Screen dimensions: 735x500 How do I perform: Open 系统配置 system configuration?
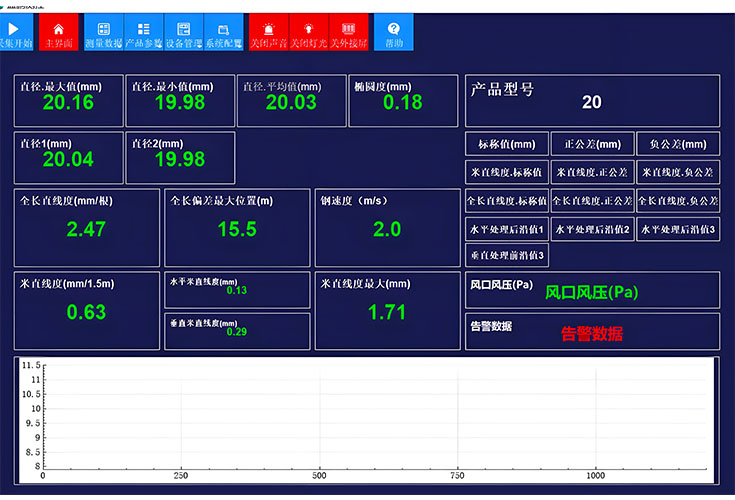tap(223, 32)
